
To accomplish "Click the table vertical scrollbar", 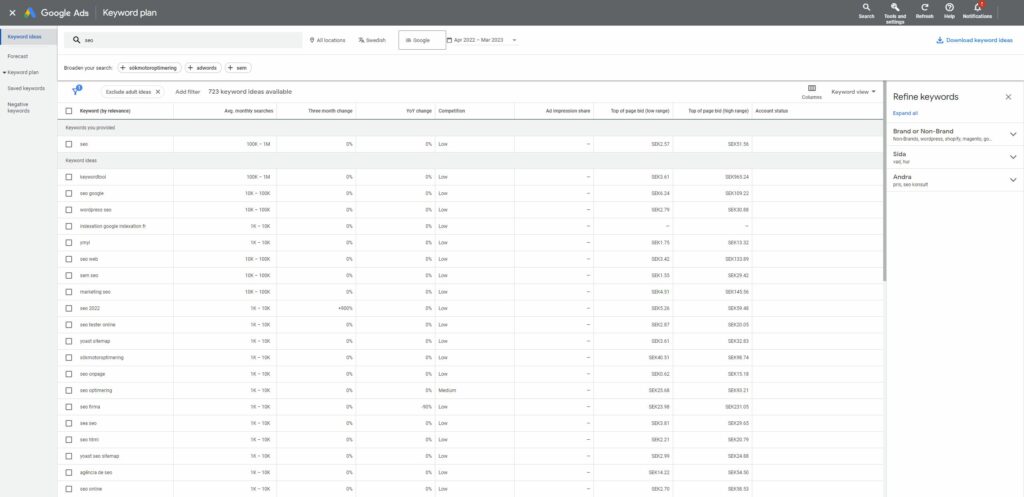I will pyautogui.click(x=884, y=181).
